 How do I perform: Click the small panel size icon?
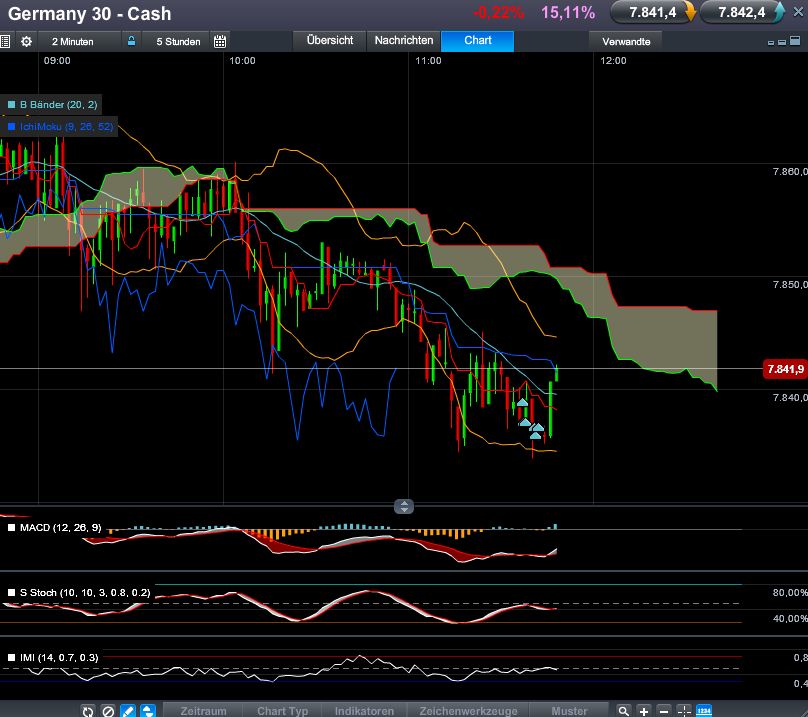pos(771,43)
